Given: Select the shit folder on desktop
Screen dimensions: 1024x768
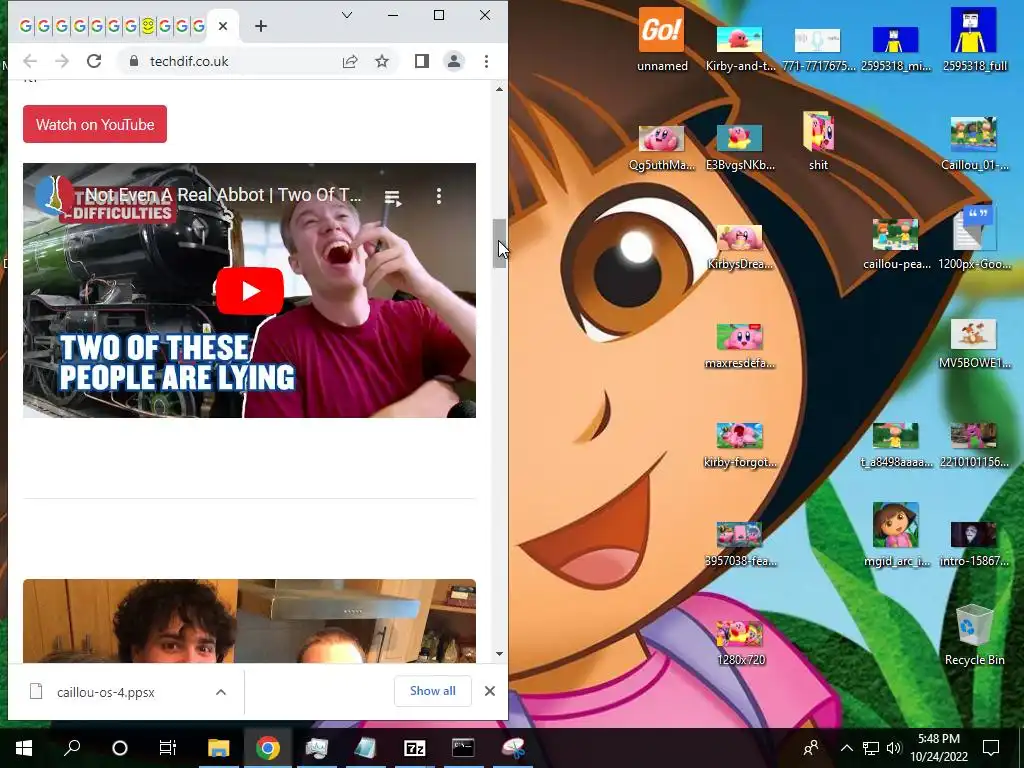Looking at the screenshot, I should 818,141.
